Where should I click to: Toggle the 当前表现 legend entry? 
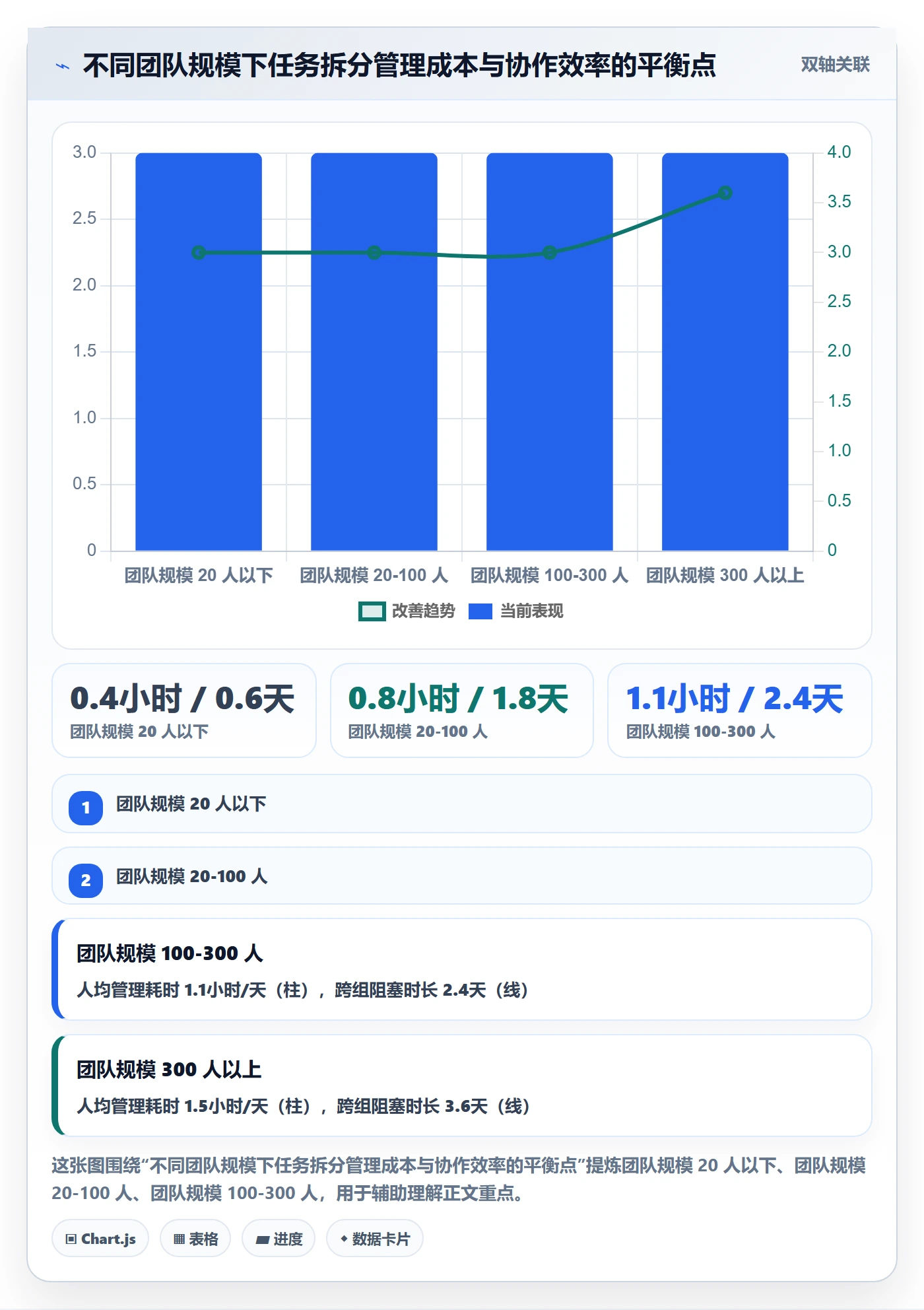pyautogui.click(x=516, y=611)
